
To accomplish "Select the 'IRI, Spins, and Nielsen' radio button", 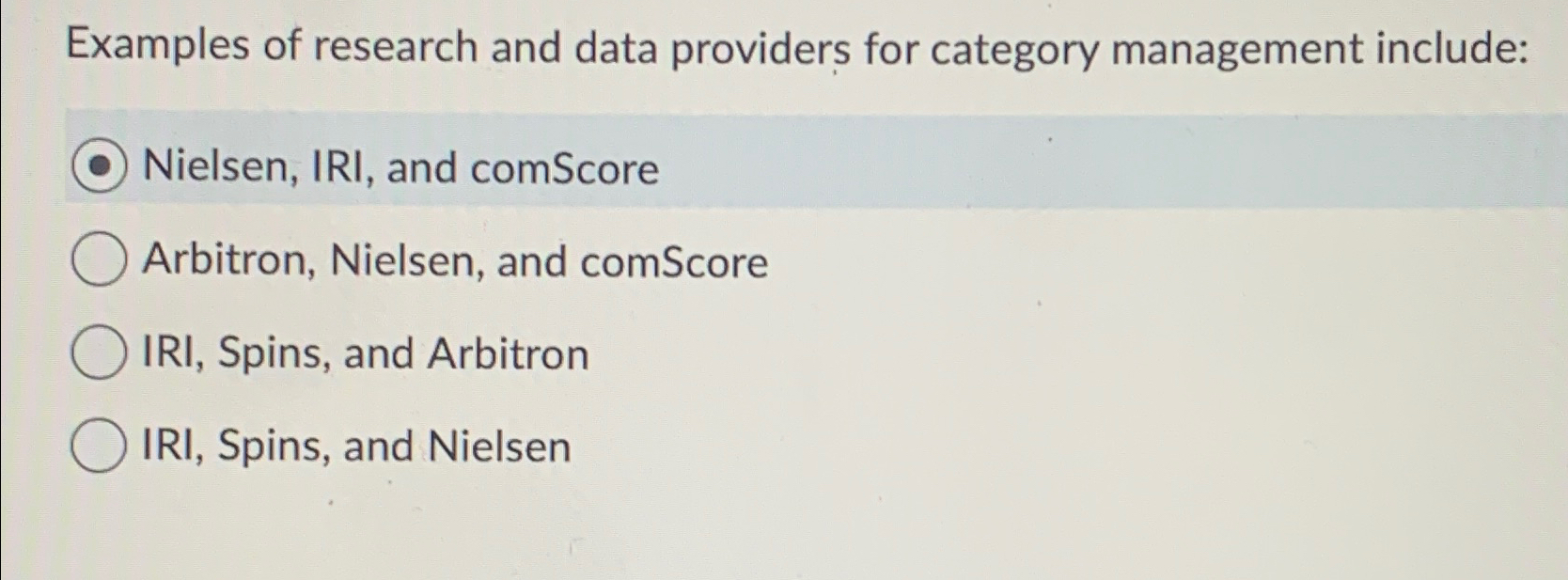I will click(98, 444).
